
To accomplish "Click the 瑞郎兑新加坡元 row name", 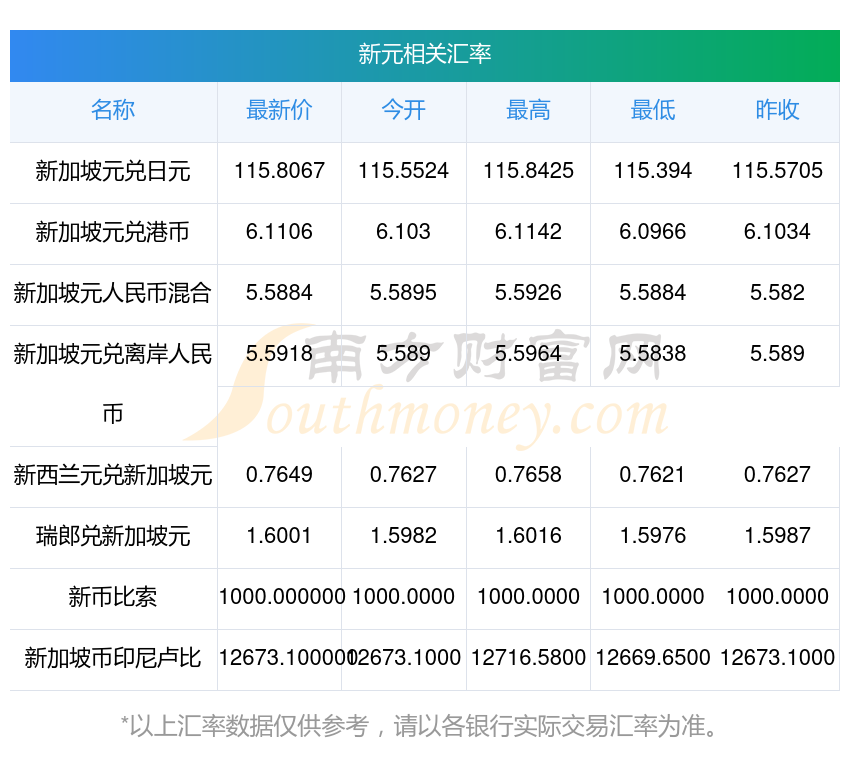I will coord(113,536).
